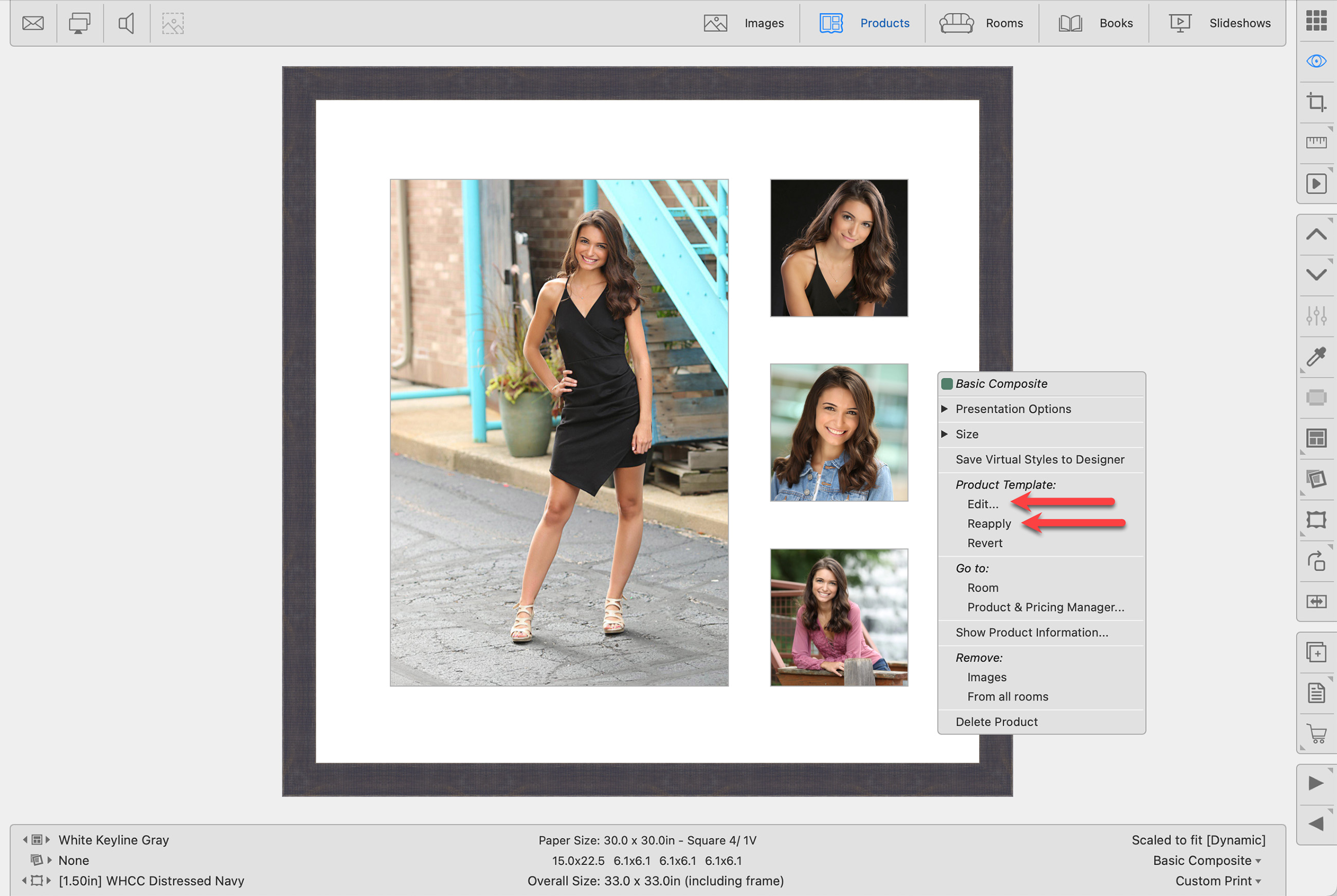Click the grid thumbnails view icon
This screenshot has height=896, width=1337.
point(1316,21)
